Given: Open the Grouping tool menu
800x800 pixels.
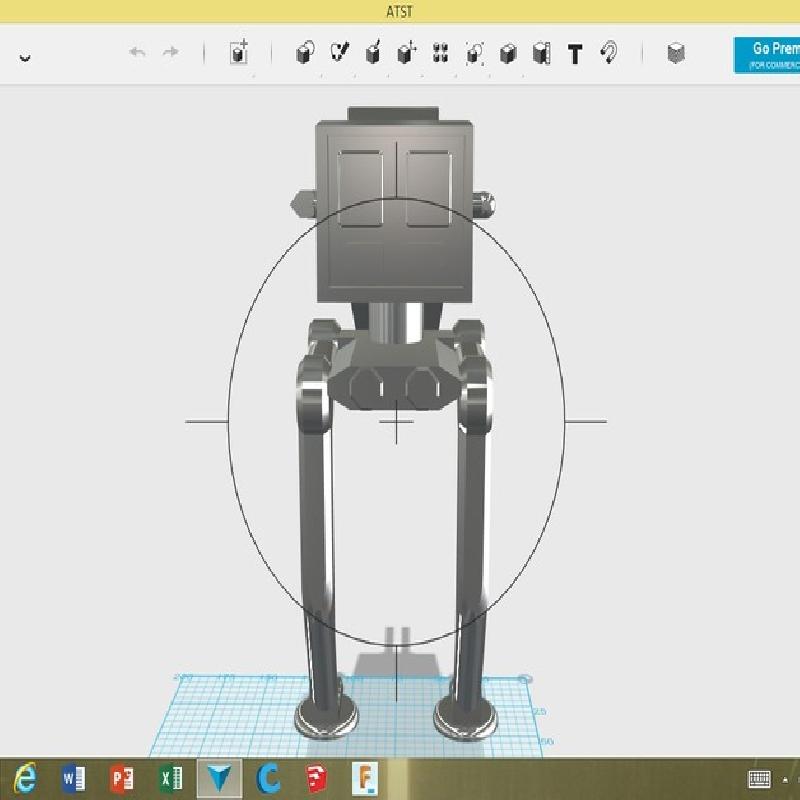Looking at the screenshot, I should 474,53.
